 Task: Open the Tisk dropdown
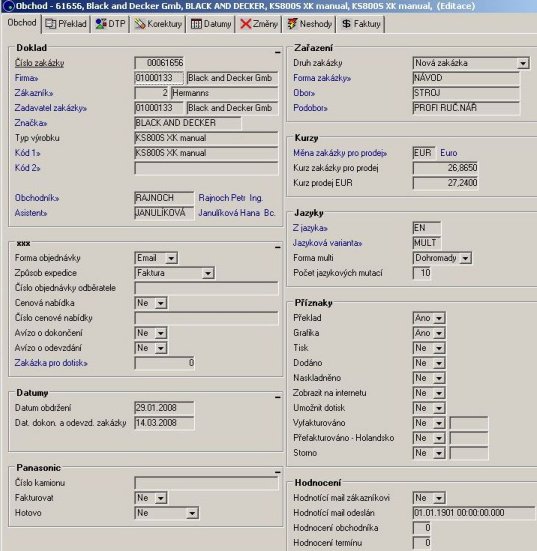(439, 348)
